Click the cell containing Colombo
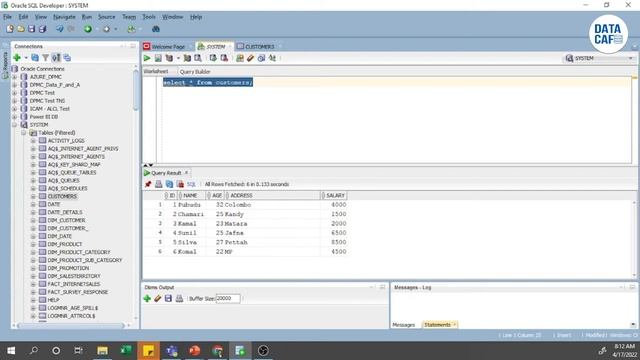 [273, 205]
